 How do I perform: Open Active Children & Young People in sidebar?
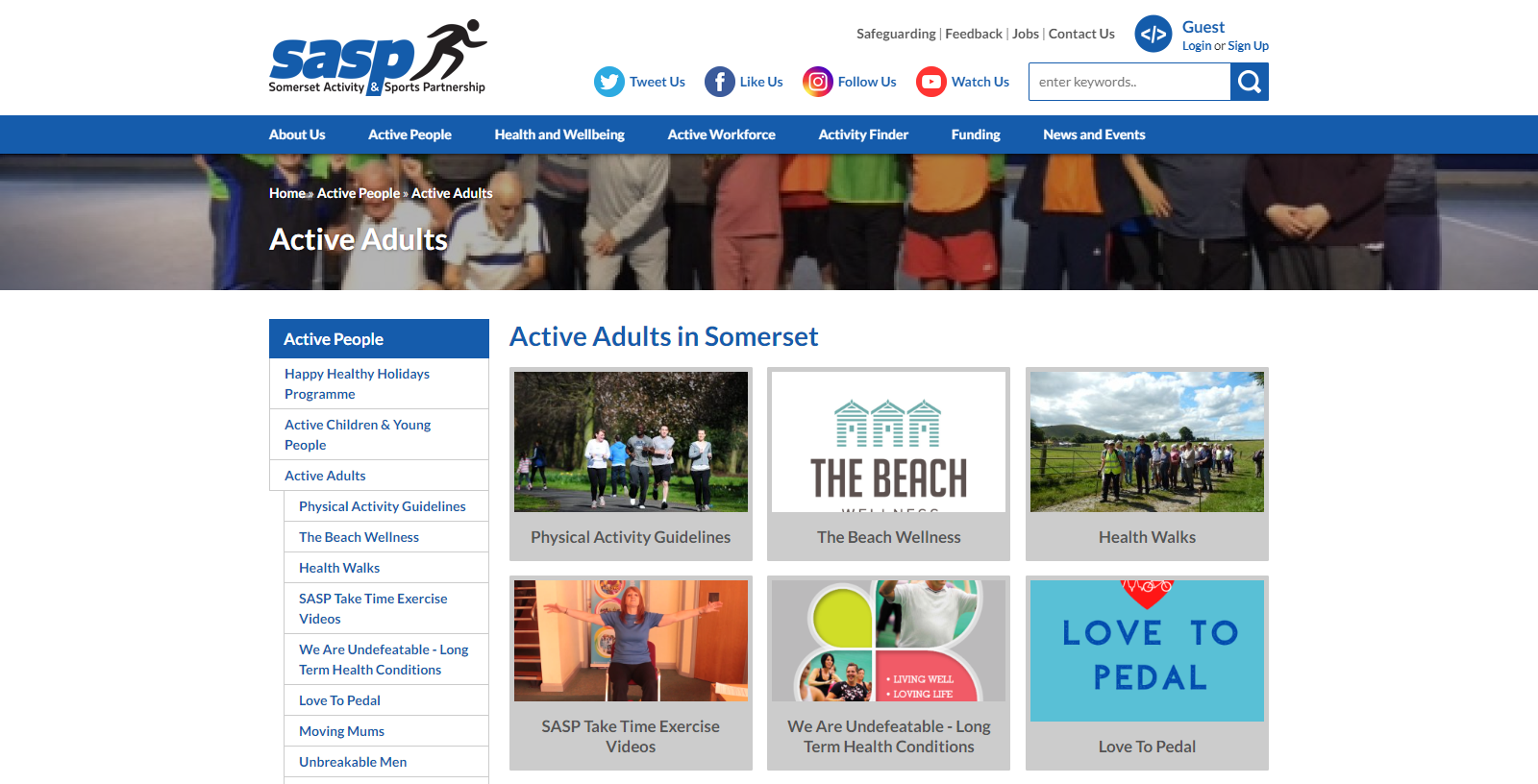[x=379, y=434]
